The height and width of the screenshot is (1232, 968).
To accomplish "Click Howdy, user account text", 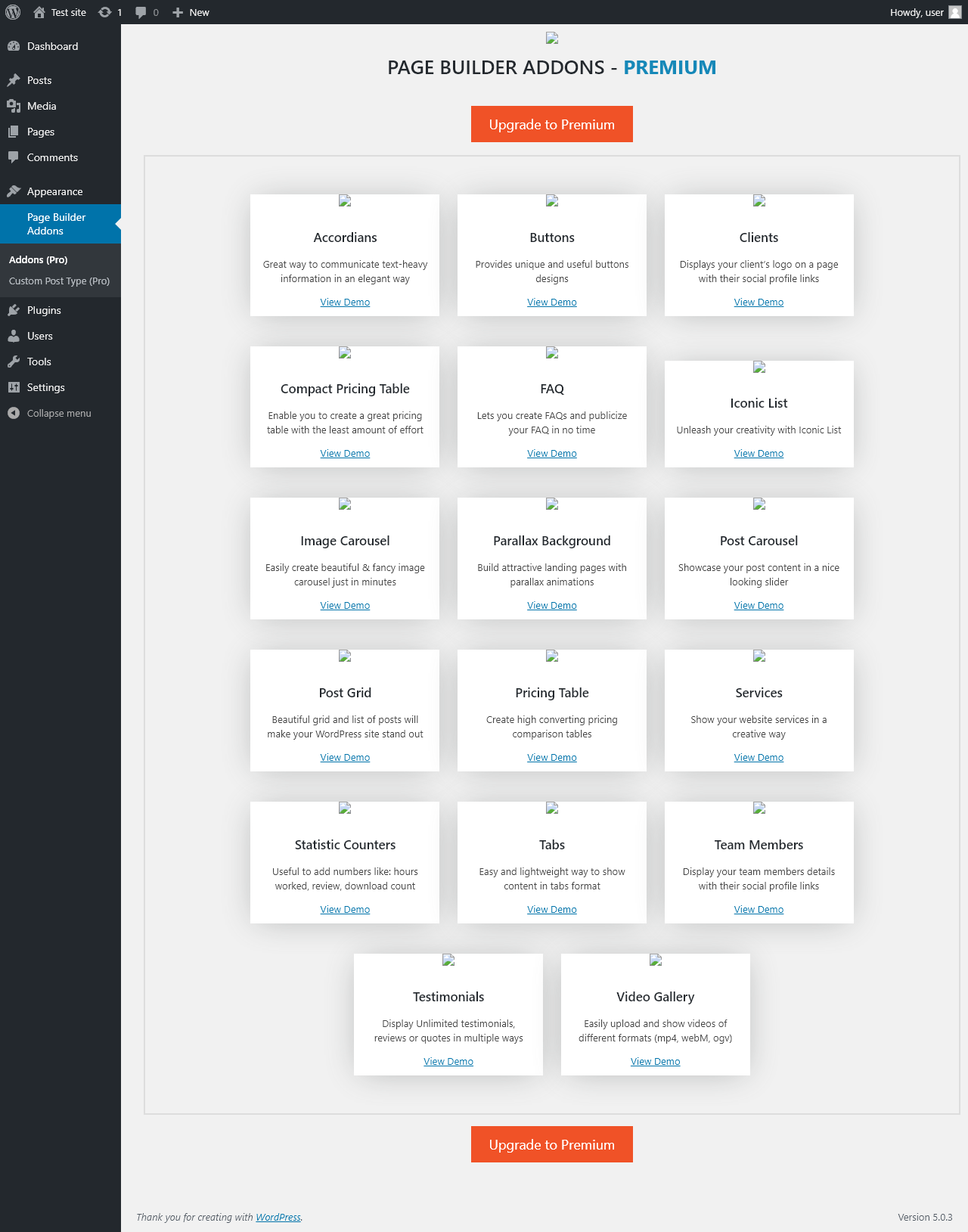I will pos(917,12).
